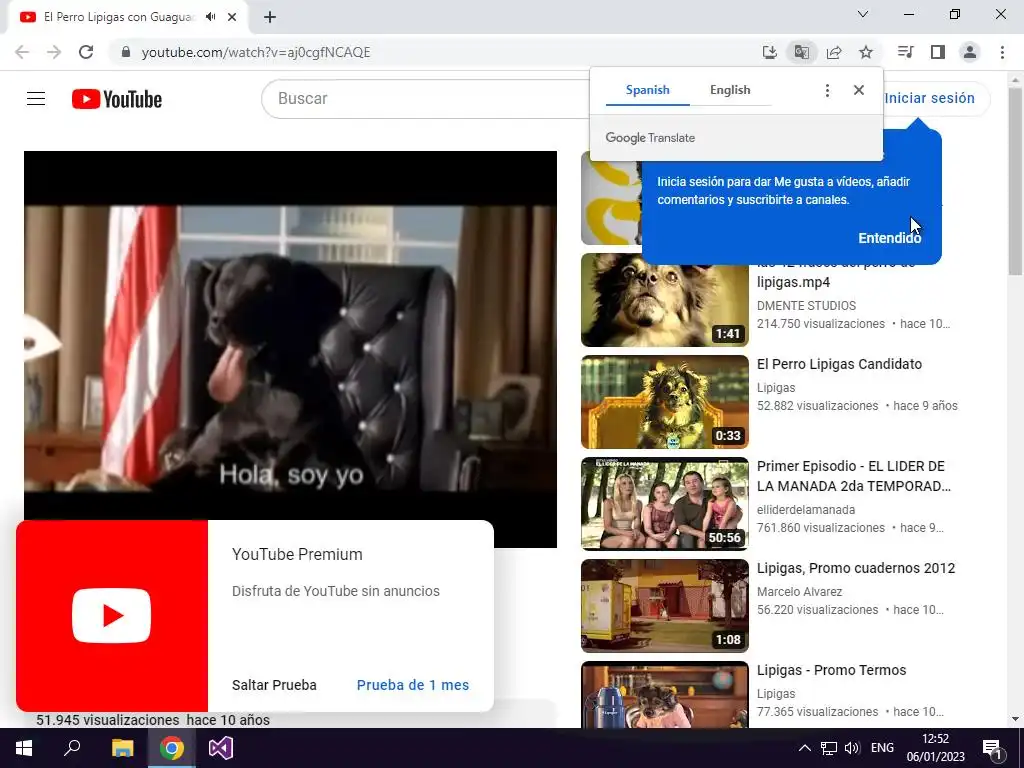Mute tab audio speaker icon
This screenshot has height=768, width=1024.
click(210, 17)
